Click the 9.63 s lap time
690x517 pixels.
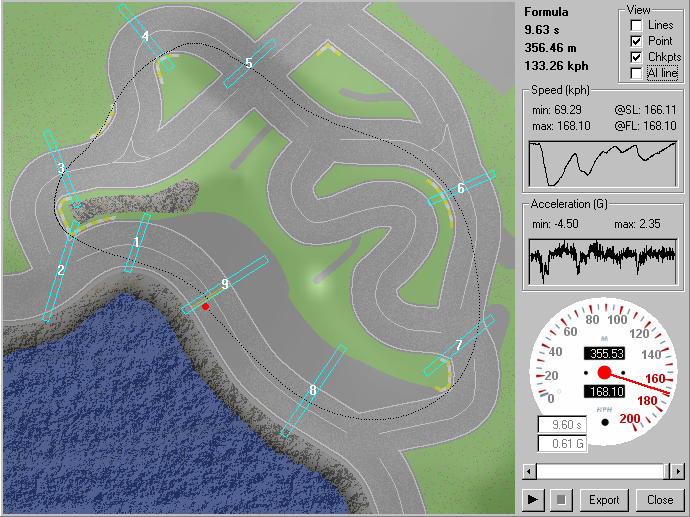pyautogui.click(x=542, y=30)
